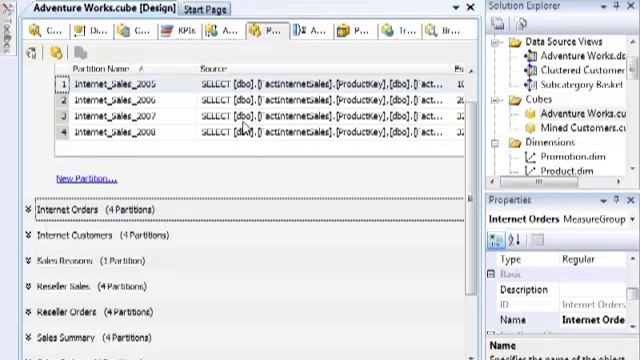Select Adventure Works.dsv in Solution Explorer

(x=576, y=56)
